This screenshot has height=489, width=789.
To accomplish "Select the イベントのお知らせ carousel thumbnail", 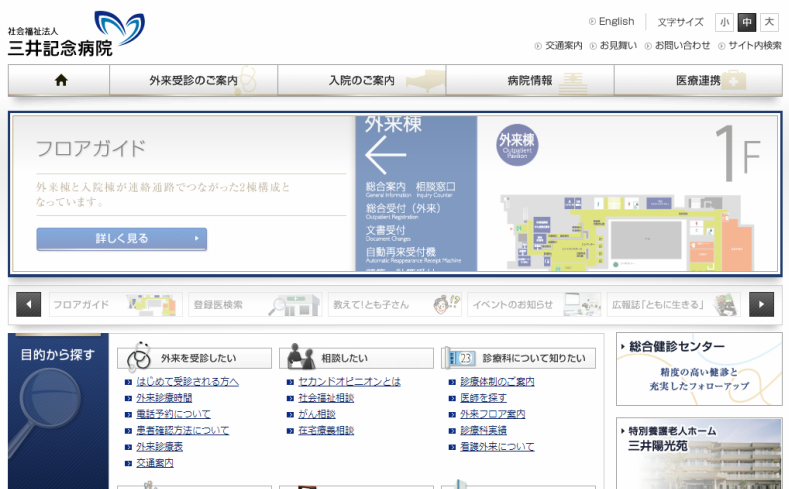I will [534, 304].
